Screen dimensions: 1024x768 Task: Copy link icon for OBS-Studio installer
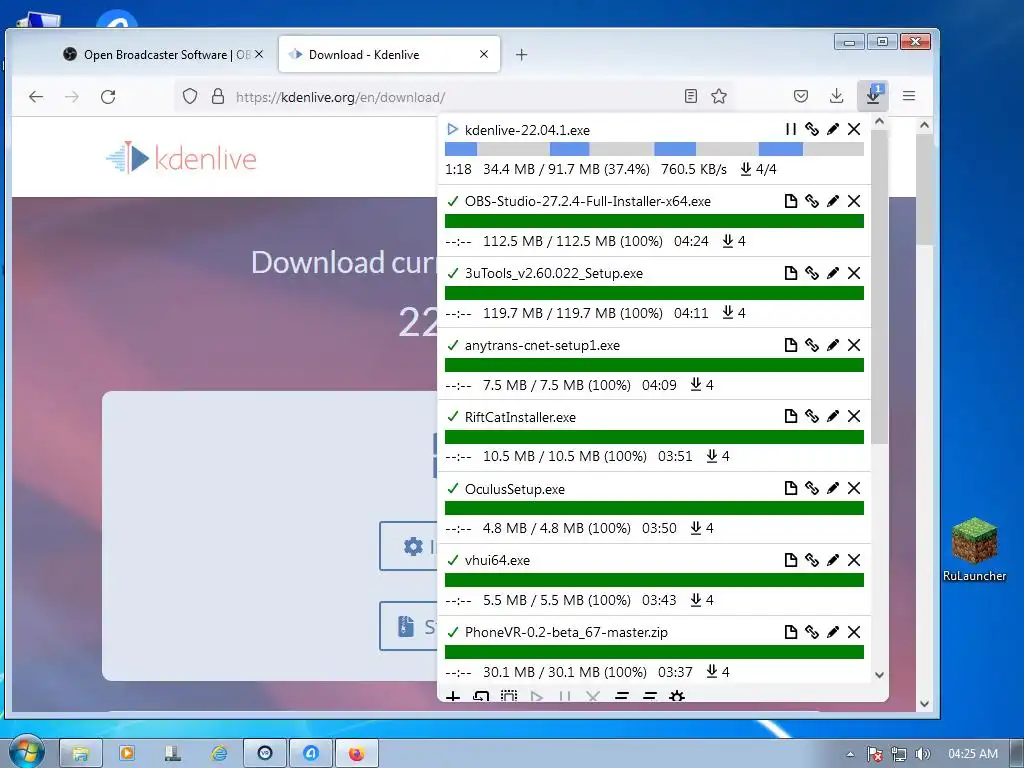click(812, 201)
